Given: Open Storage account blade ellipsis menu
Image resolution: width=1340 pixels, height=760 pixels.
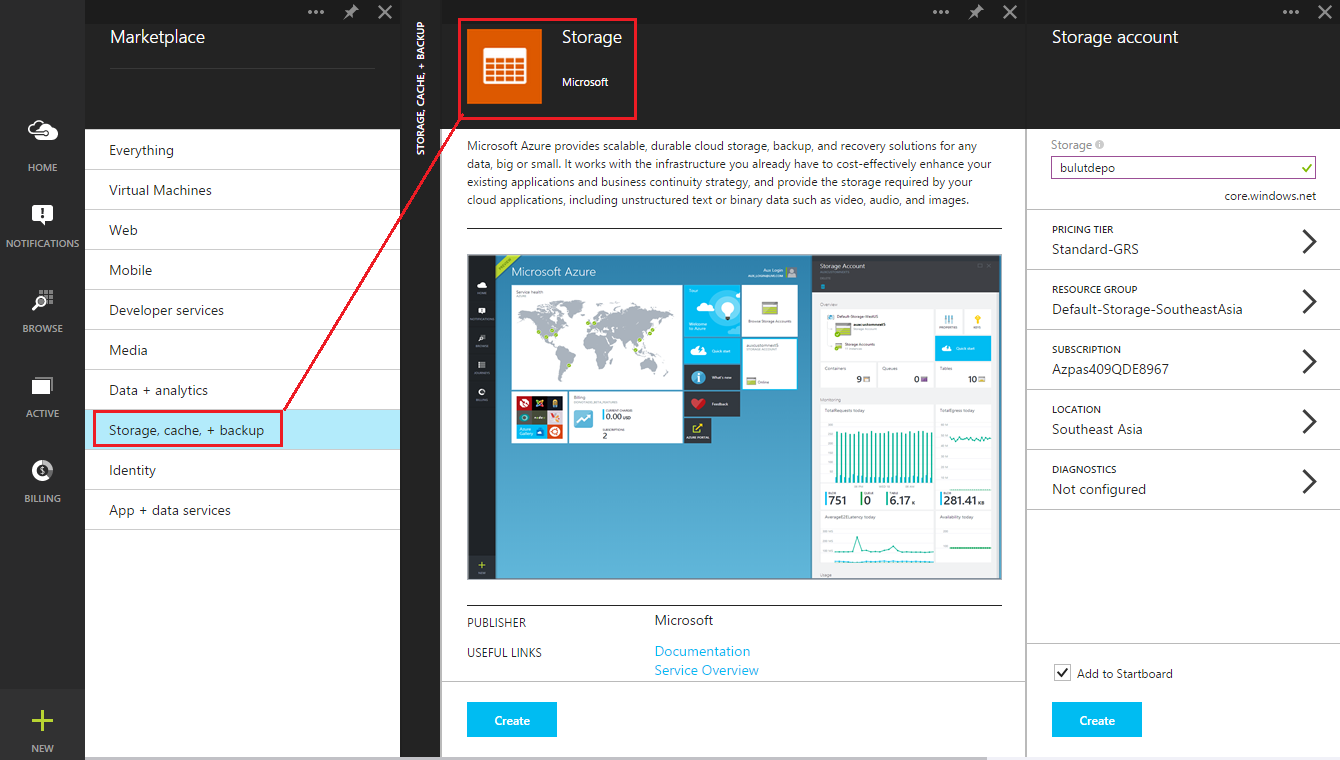Looking at the screenshot, I should click(x=1291, y=12).
